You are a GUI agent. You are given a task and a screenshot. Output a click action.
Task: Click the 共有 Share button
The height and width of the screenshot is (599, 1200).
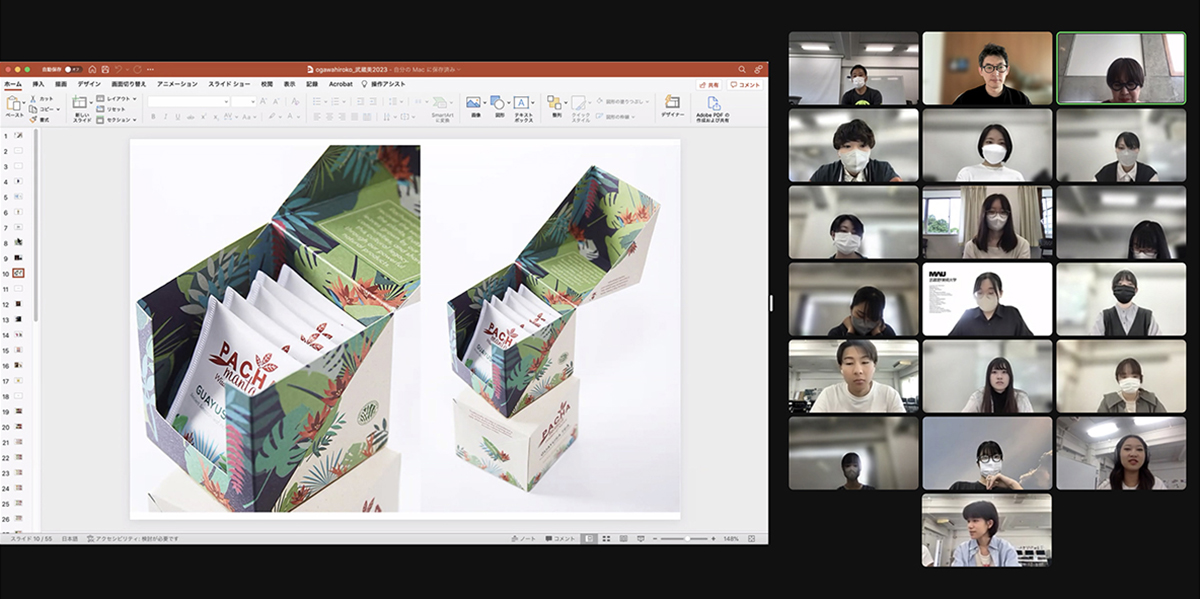[710, 85]
